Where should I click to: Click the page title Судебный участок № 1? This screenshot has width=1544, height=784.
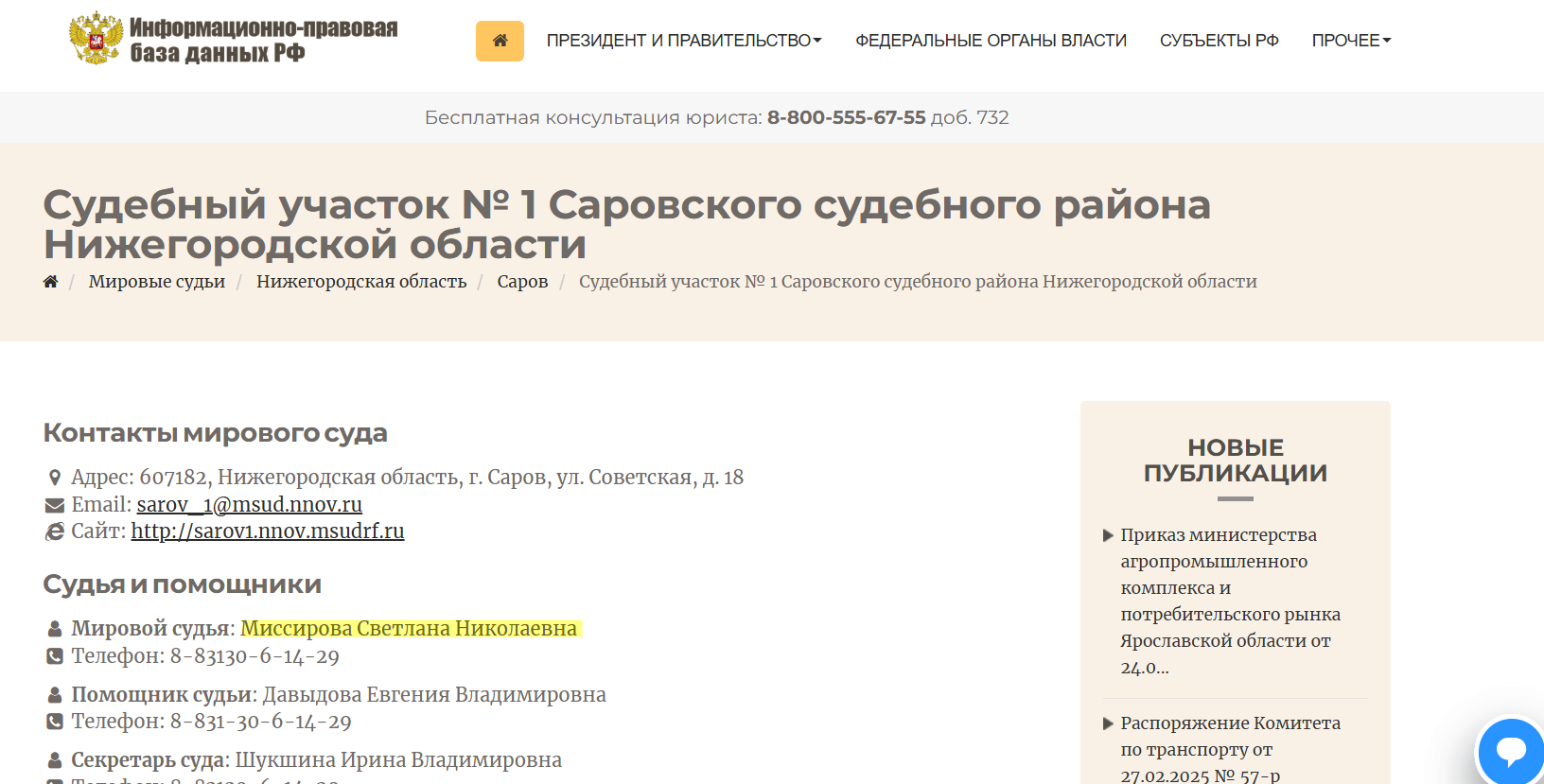(x=627, y=225)
